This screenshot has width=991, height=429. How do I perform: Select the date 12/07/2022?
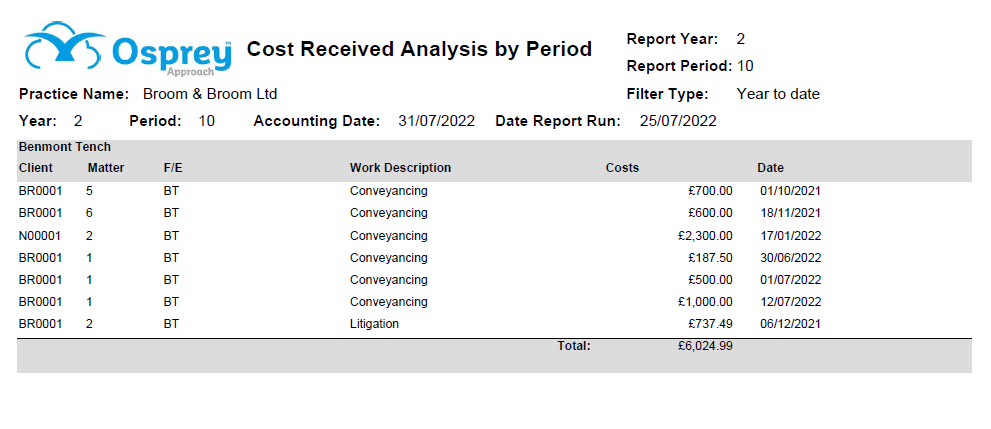(791, 302)
